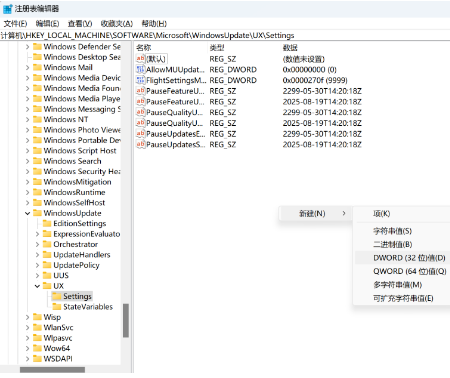The image size is (450, 378).
Task: Select QWORD (64 位)值(Q) in submenu
Action: (402, 271)
